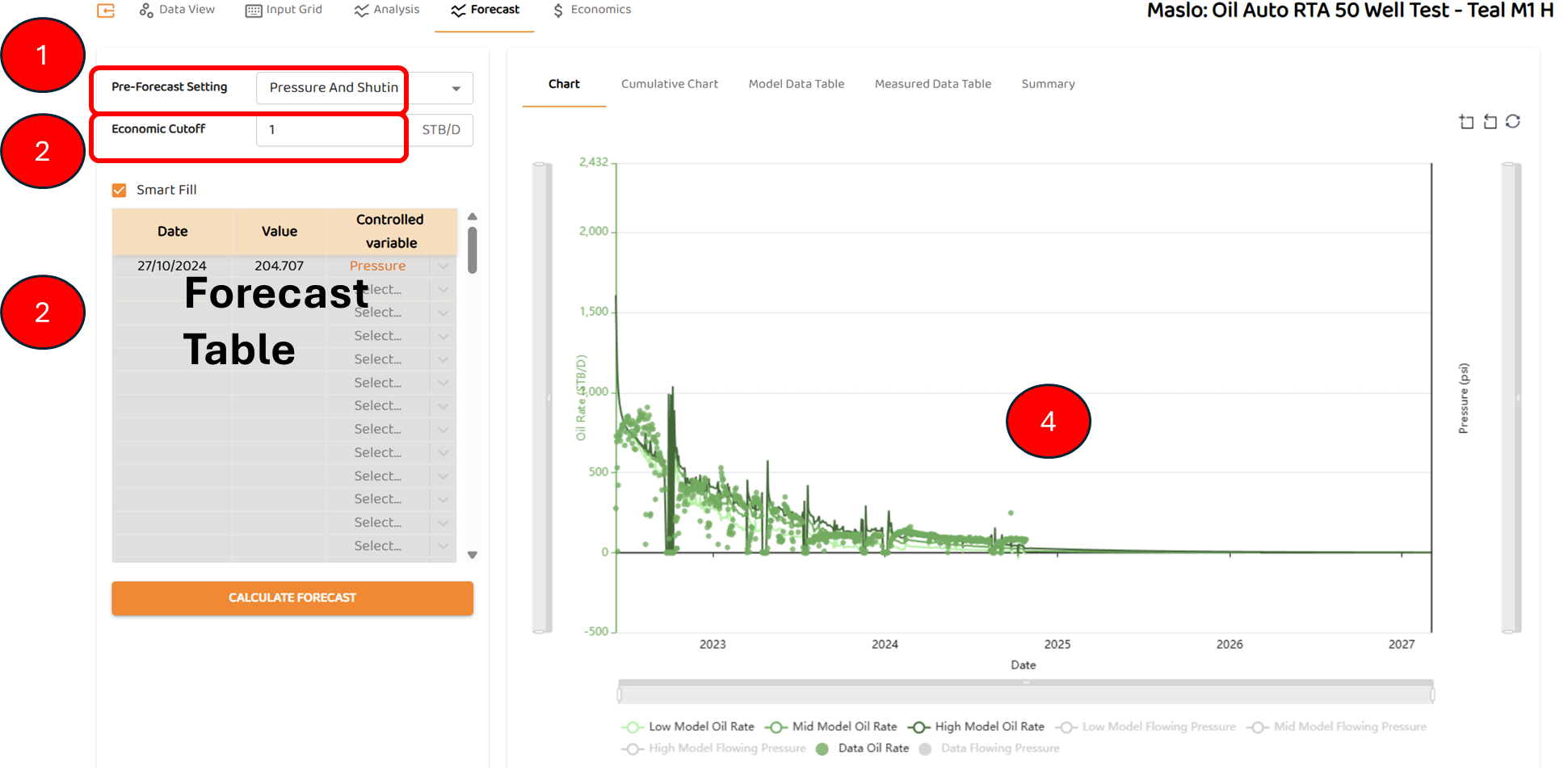The image size is (1568, 768).
Task: Click the Analysis wave icon
Action: (361, 10)
